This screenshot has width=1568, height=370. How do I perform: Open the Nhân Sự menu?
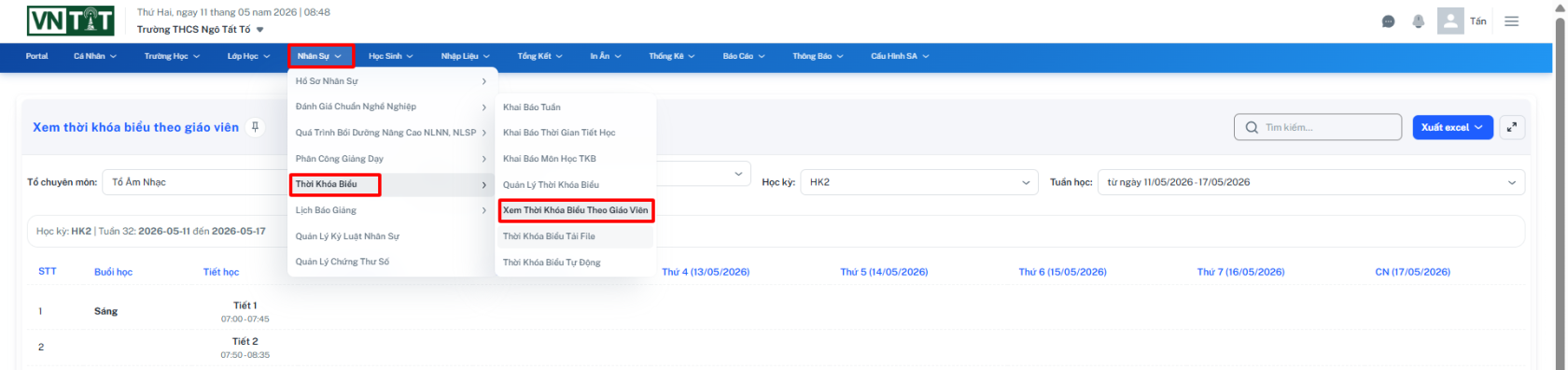pos(320,56)
